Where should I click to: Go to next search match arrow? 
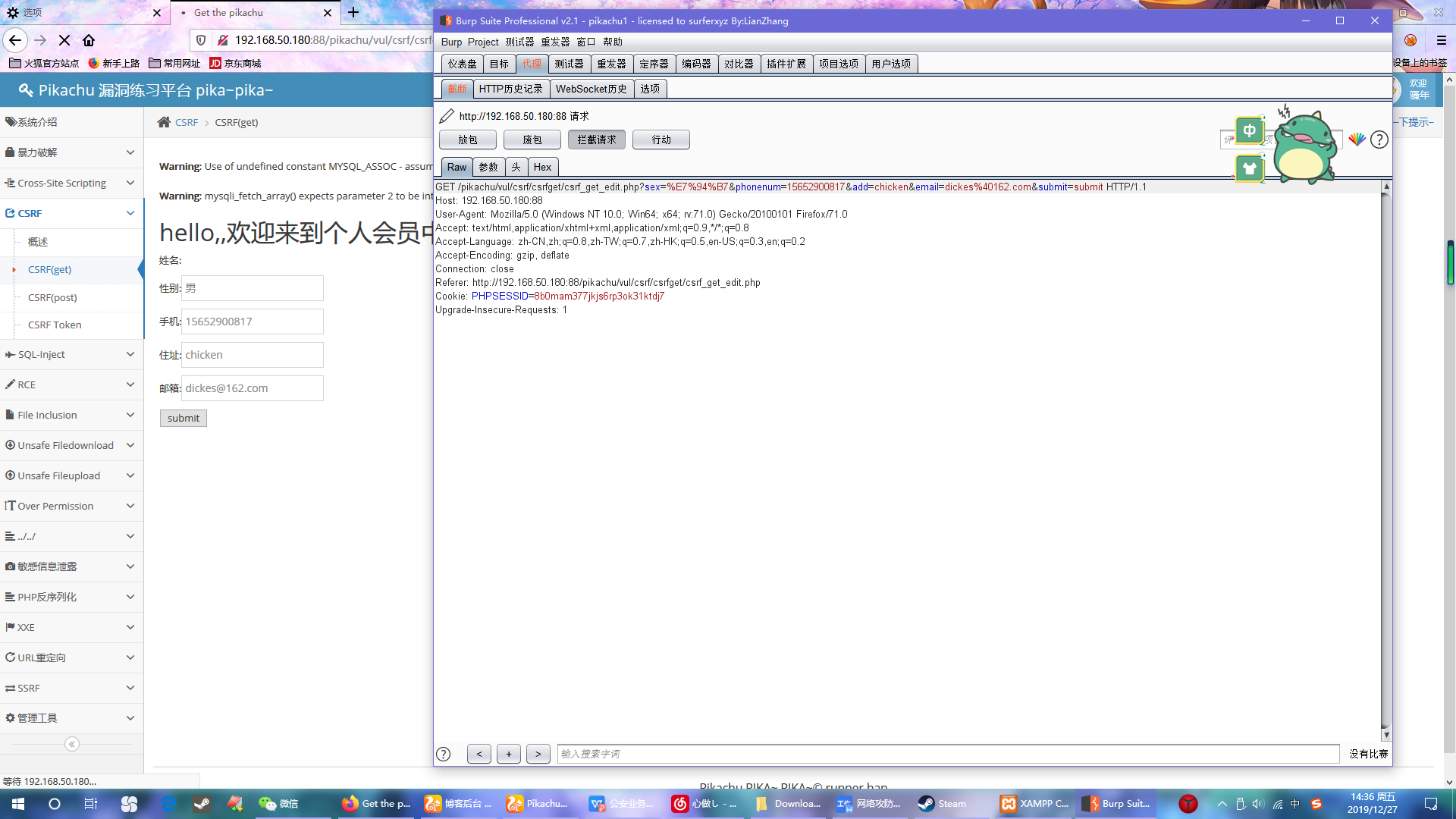pyautogui.click(x=538, y=754)
